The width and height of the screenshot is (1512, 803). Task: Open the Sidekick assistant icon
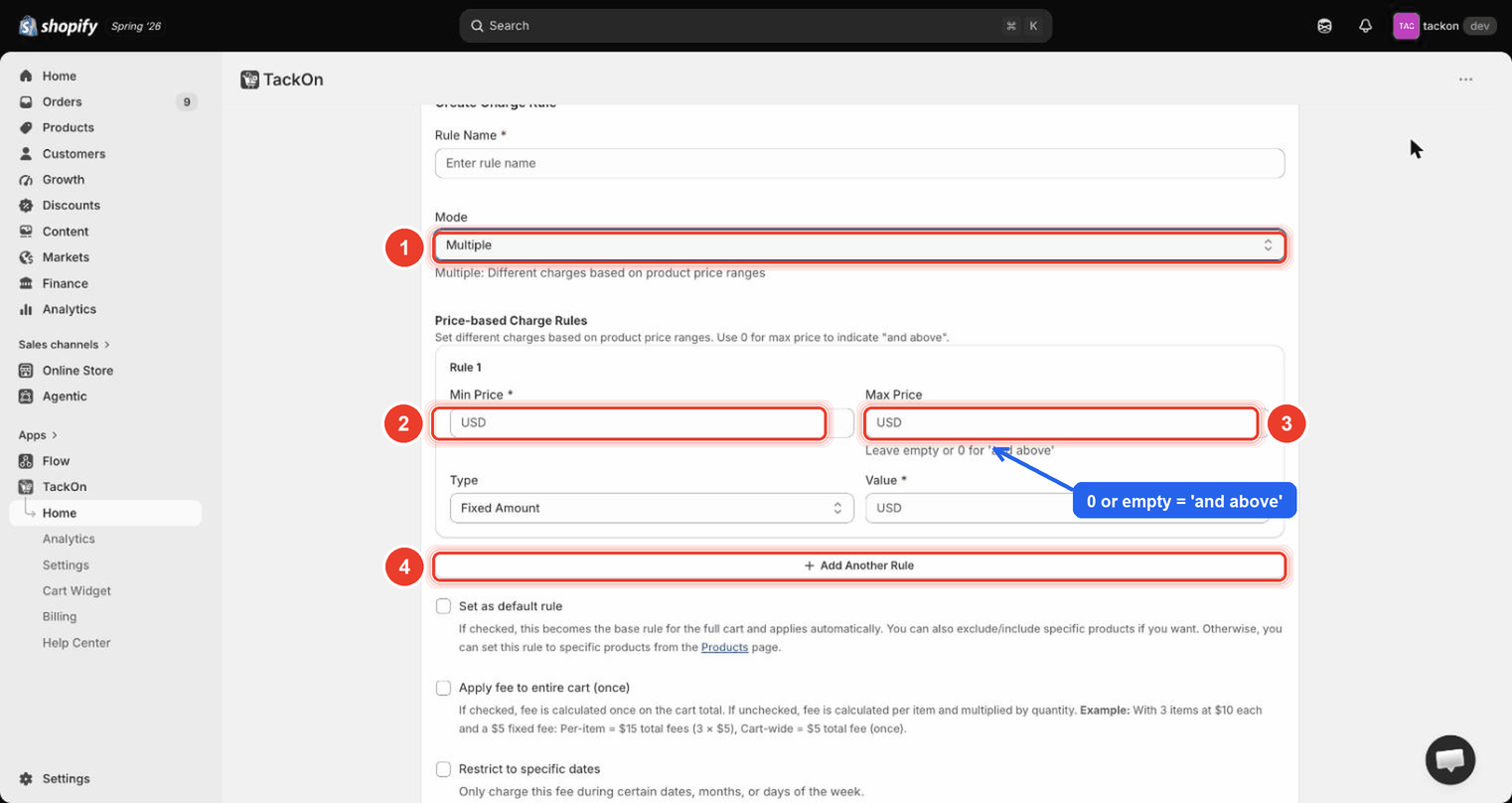(1324, 26)
